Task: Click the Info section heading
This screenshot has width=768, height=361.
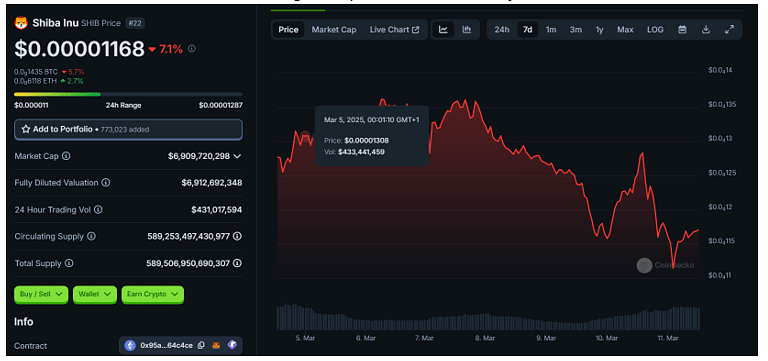Action: pyautogui.click(x=24, y=322)
